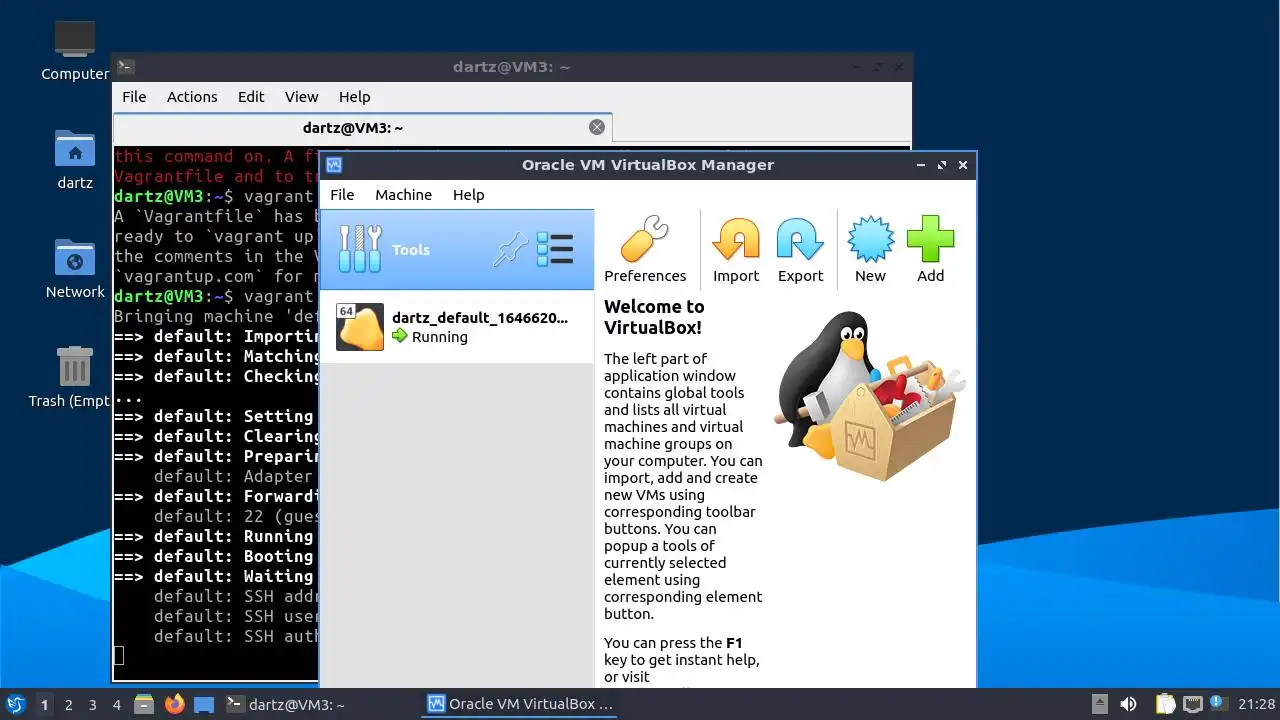
Task: Open terminal View menu
Action: 301,97
